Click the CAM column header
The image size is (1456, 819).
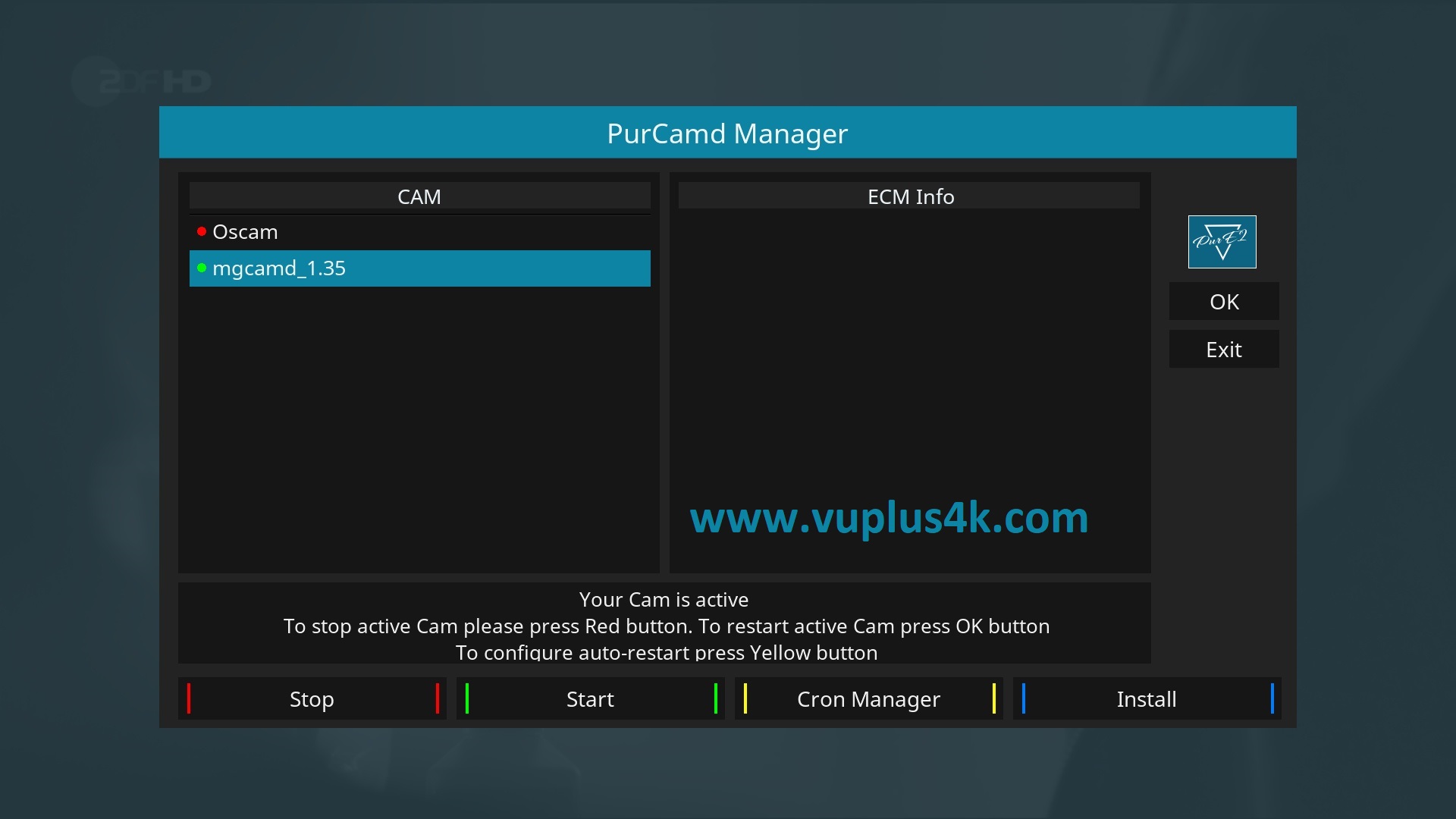pyautogui.click(x=420, y=196)
